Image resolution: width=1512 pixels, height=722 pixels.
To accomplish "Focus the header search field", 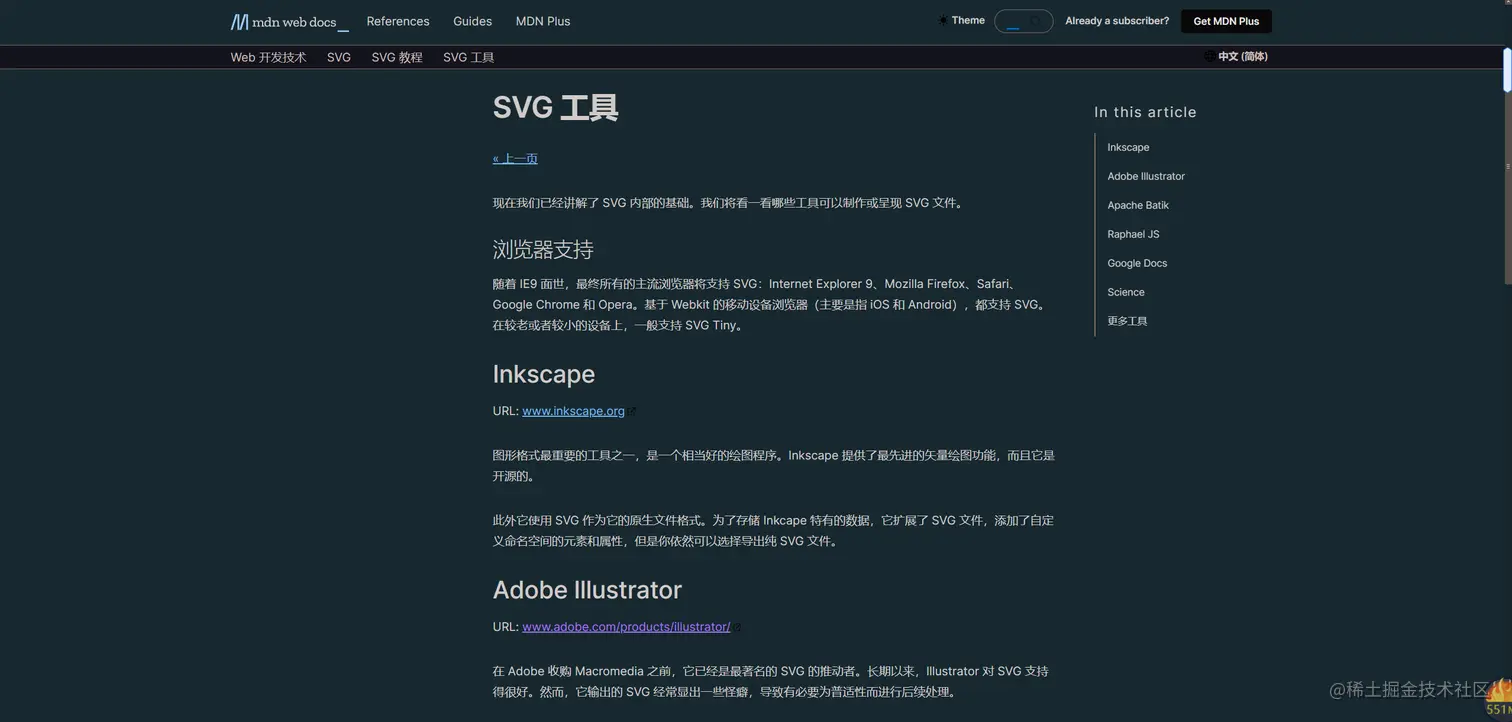I will click(1023, 21).
